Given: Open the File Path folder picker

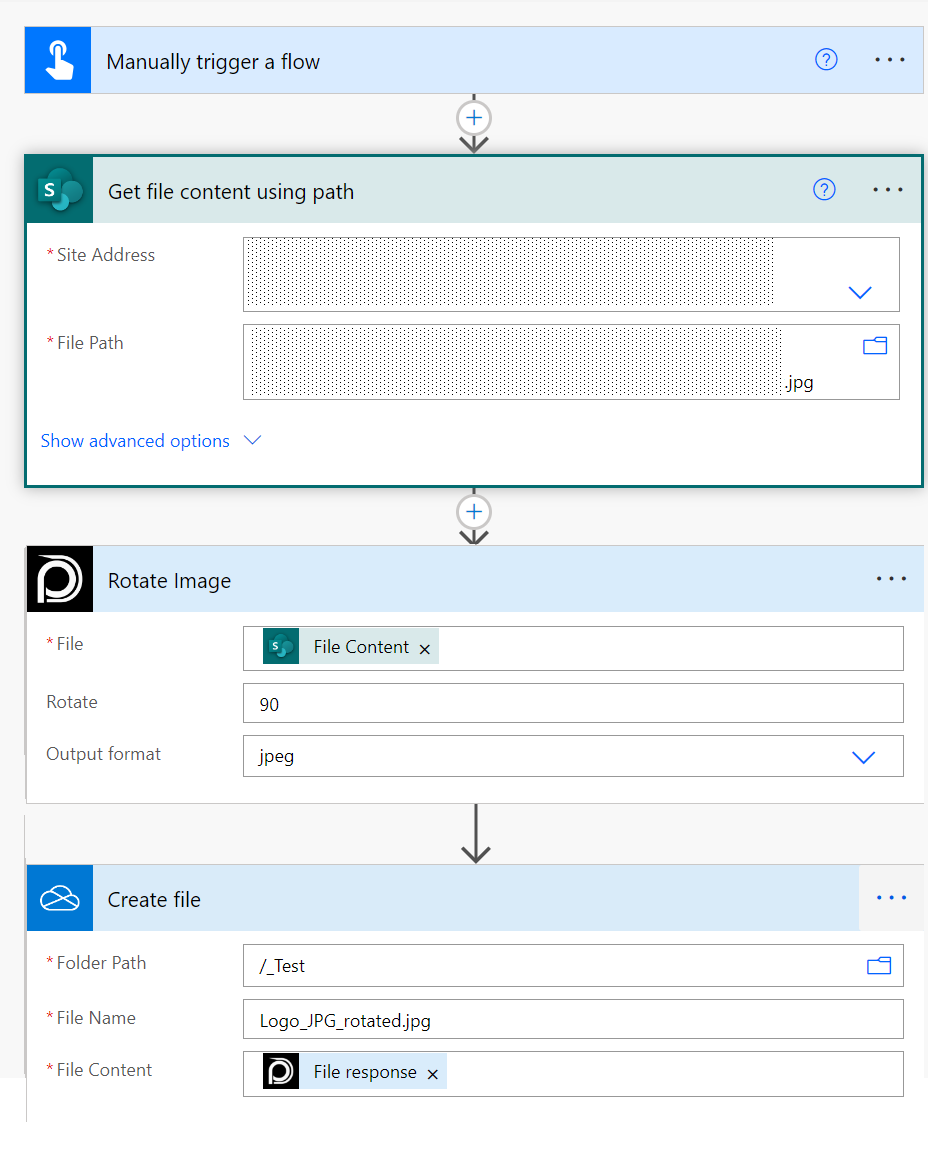Looking at the screenshot, I should 875,346.
